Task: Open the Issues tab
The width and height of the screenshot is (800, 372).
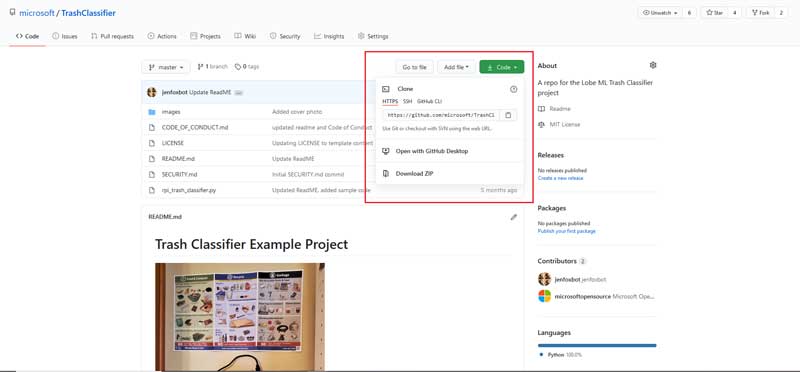Action: coord(65,36)
